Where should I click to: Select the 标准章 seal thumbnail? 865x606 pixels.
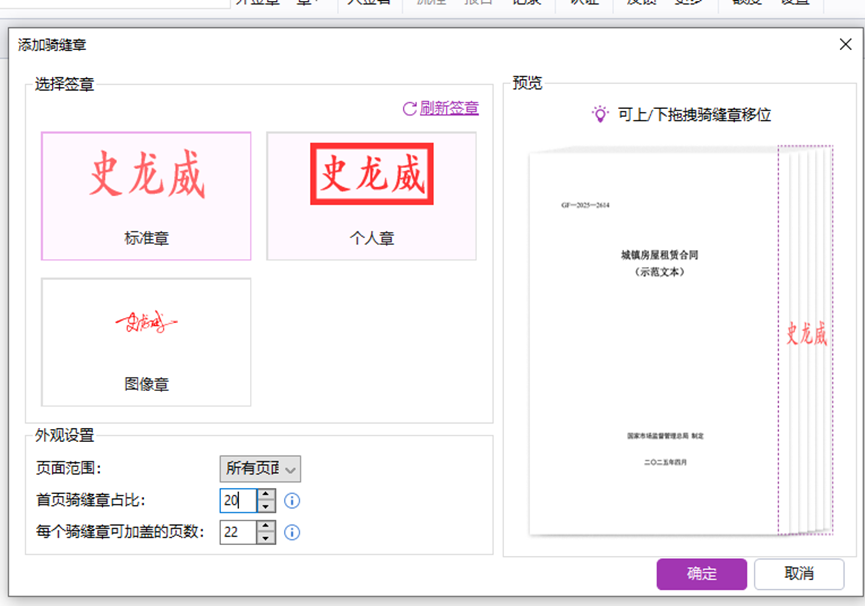146,195
